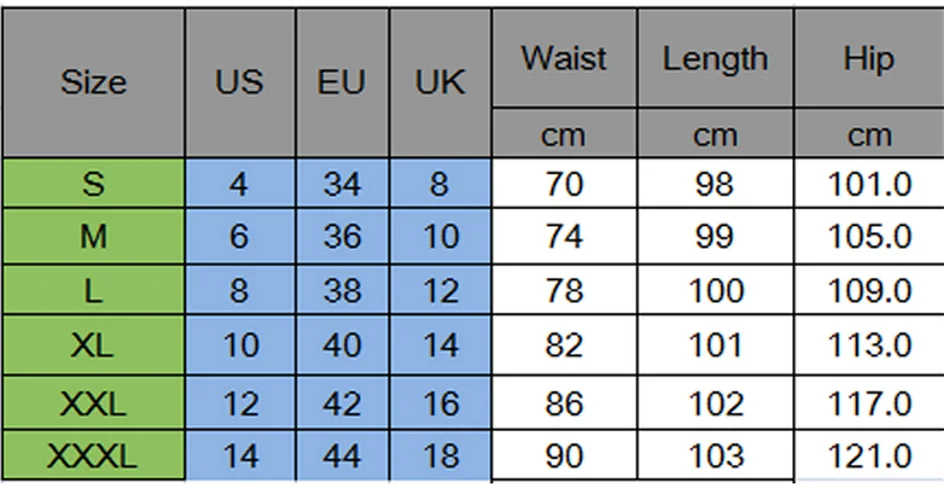Image resolution: width=944 pixels, height=487 pixels.
Task: Click the Size column header
Action: 93,82
